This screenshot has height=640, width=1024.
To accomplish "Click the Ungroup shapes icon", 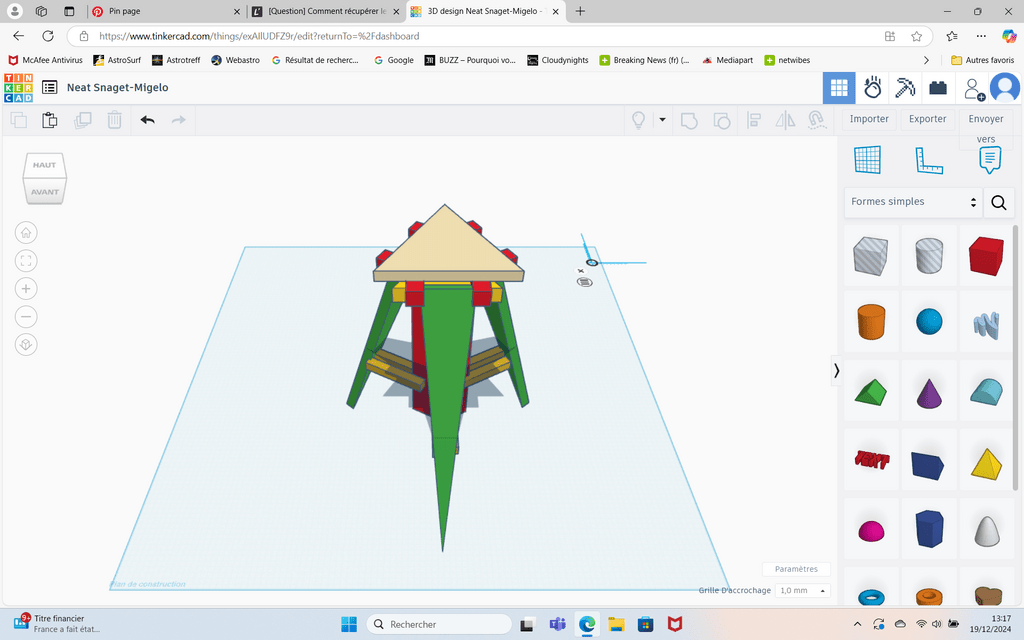I will [x=721, y=120].
